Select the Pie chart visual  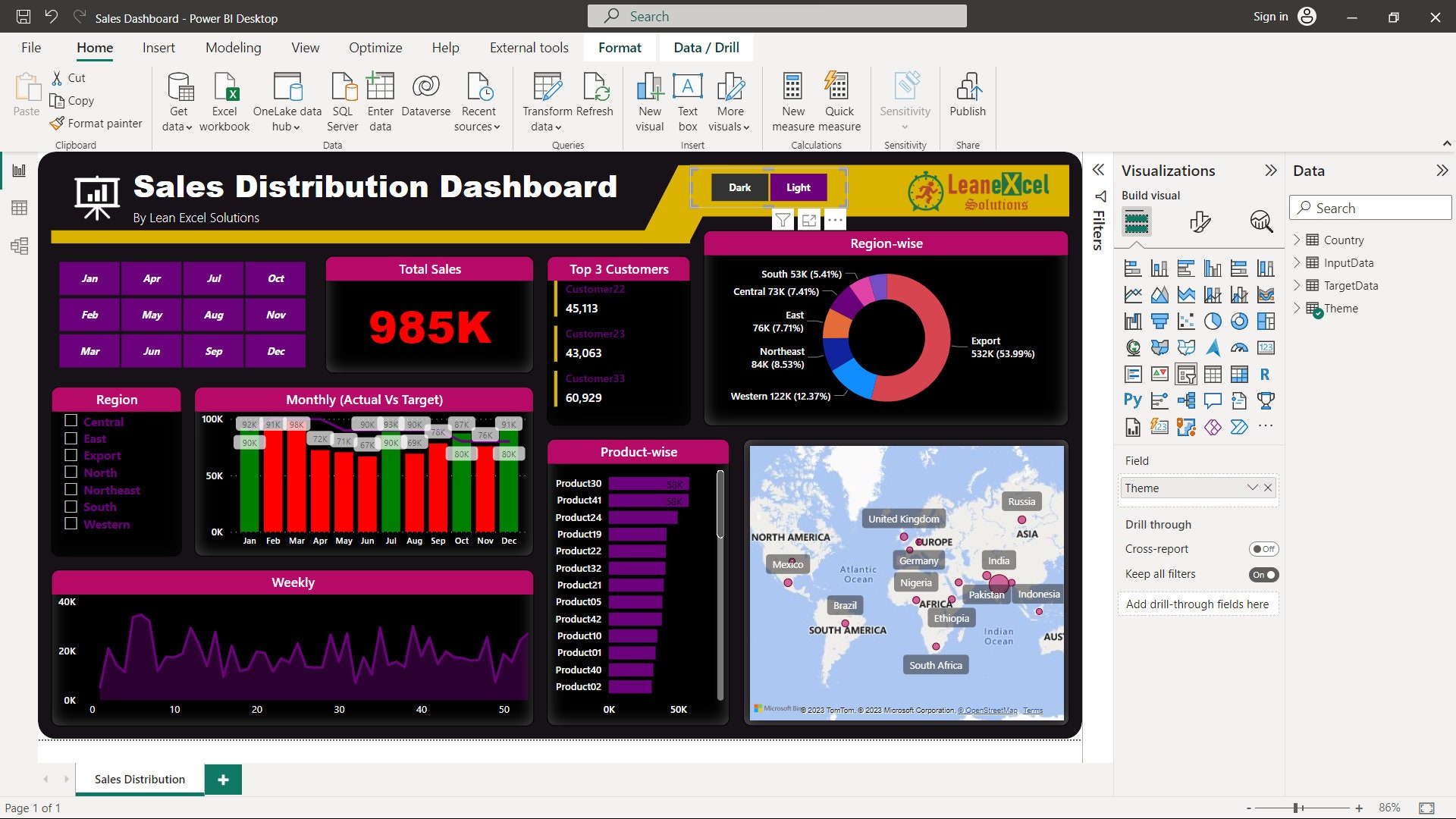pos(1213,321)
